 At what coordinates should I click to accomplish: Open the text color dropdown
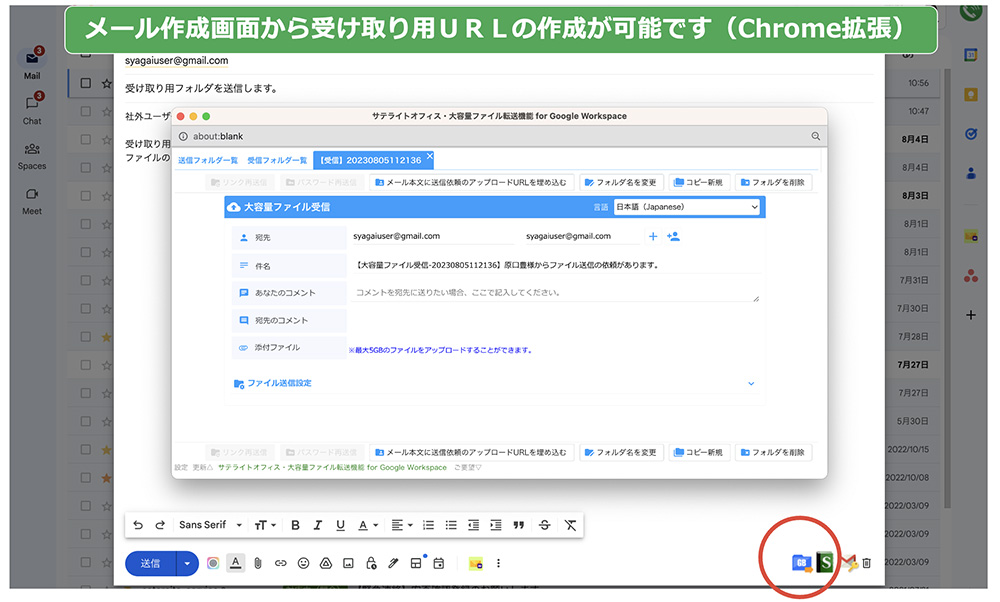[367, 525]
